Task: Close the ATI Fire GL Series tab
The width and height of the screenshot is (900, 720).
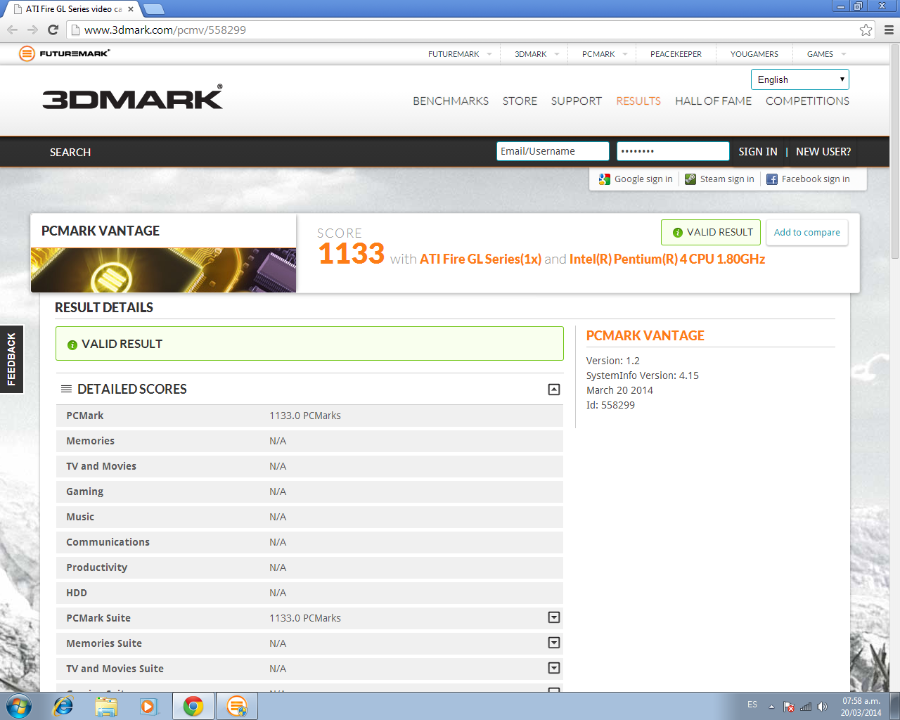Action: pyautogui.click(x=131, y=9)
